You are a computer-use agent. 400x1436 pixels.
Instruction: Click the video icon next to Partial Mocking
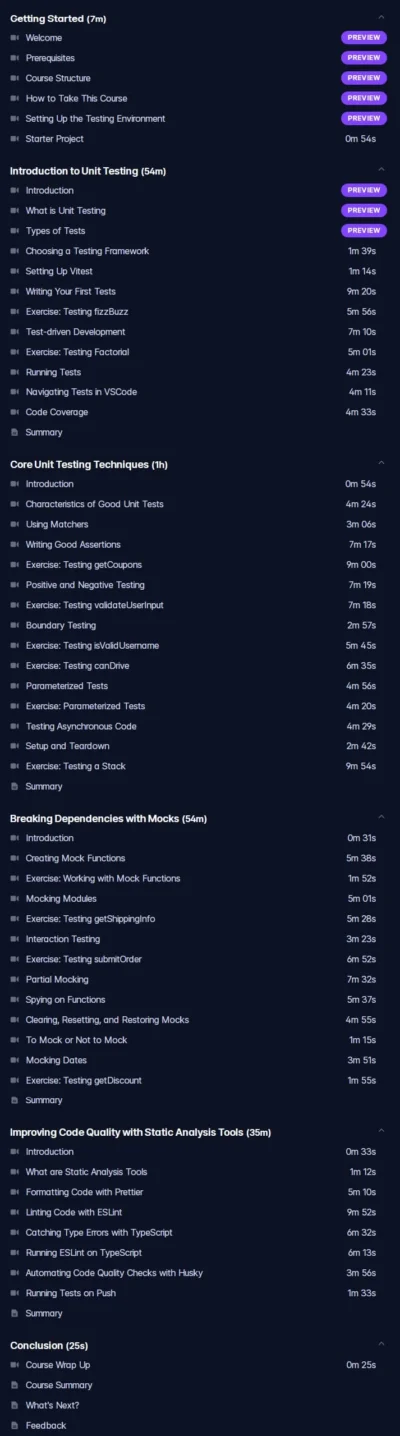pos(14,979)
